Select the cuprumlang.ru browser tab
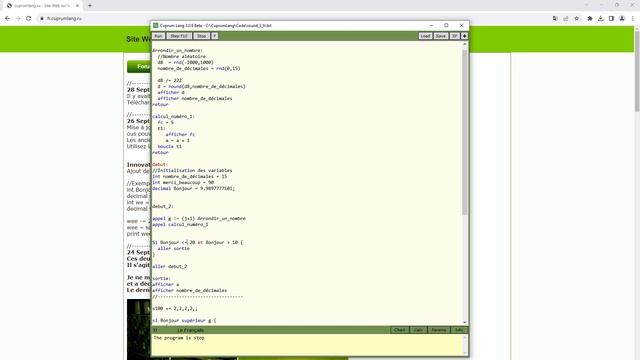Viewport: 640px width, 360px height. pyautogui.click(x=42, y=6)
